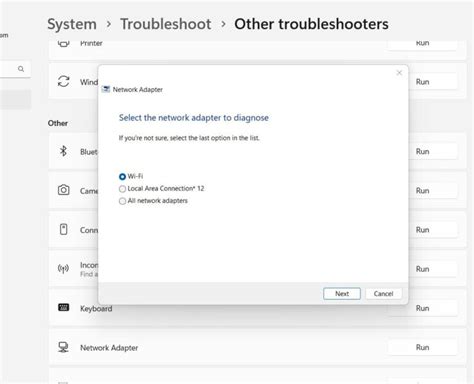Click the Network Adapter monitor icon
Image resolution: width=474 pixels, height=384 pixels.
(x=63, y=347)
